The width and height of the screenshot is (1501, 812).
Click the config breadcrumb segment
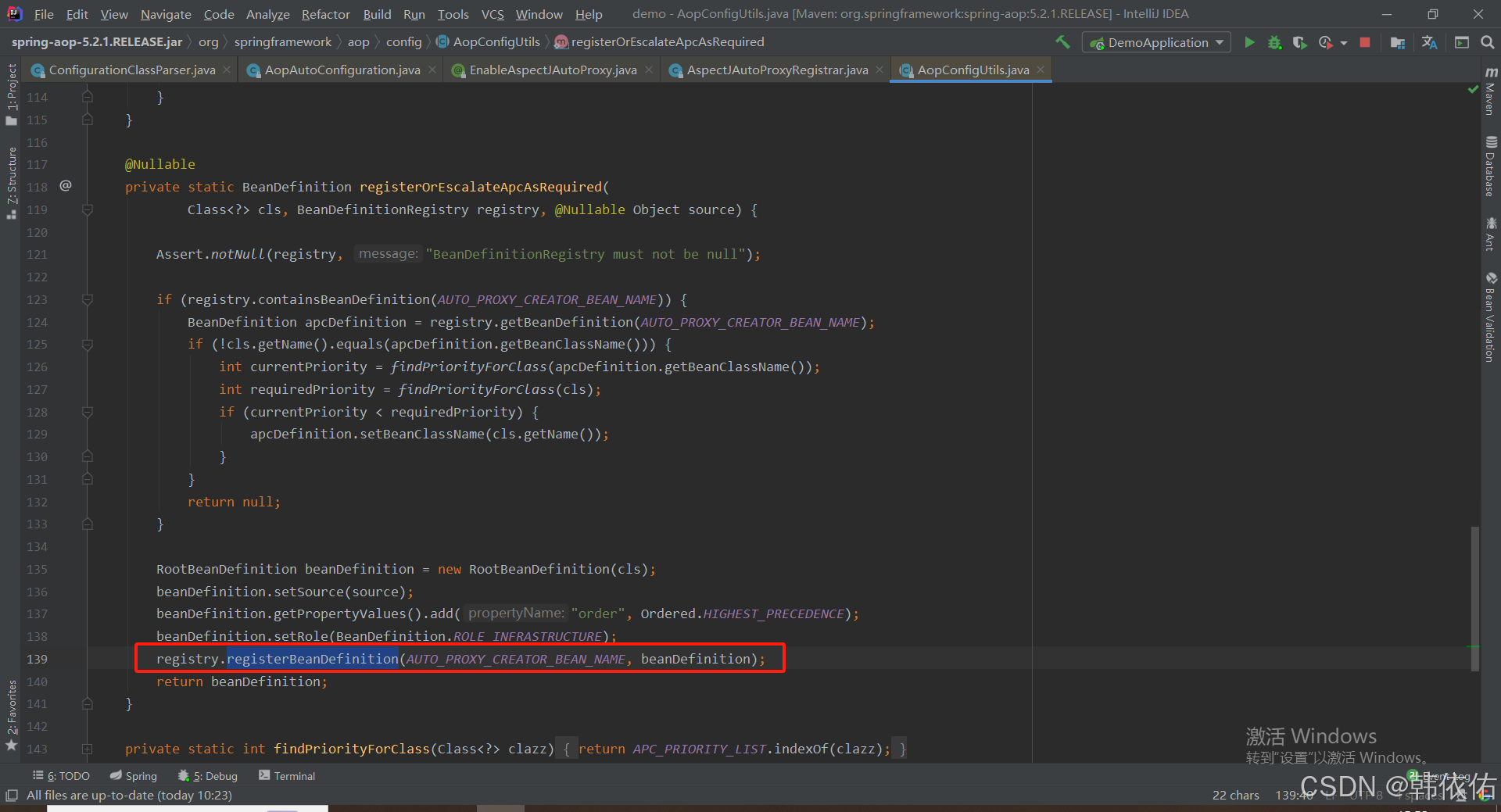[x=404, y=41]
